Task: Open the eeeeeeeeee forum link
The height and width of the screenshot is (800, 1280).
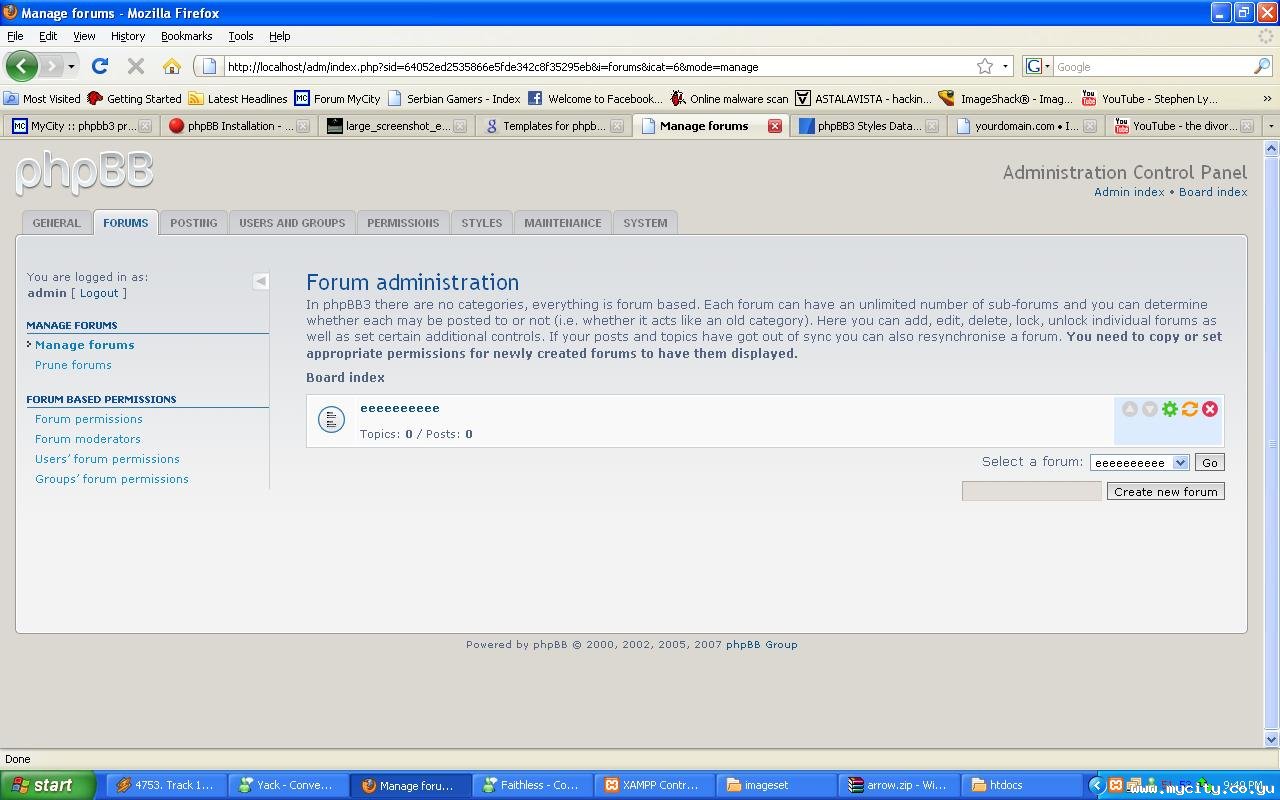Action: point(400,408)
